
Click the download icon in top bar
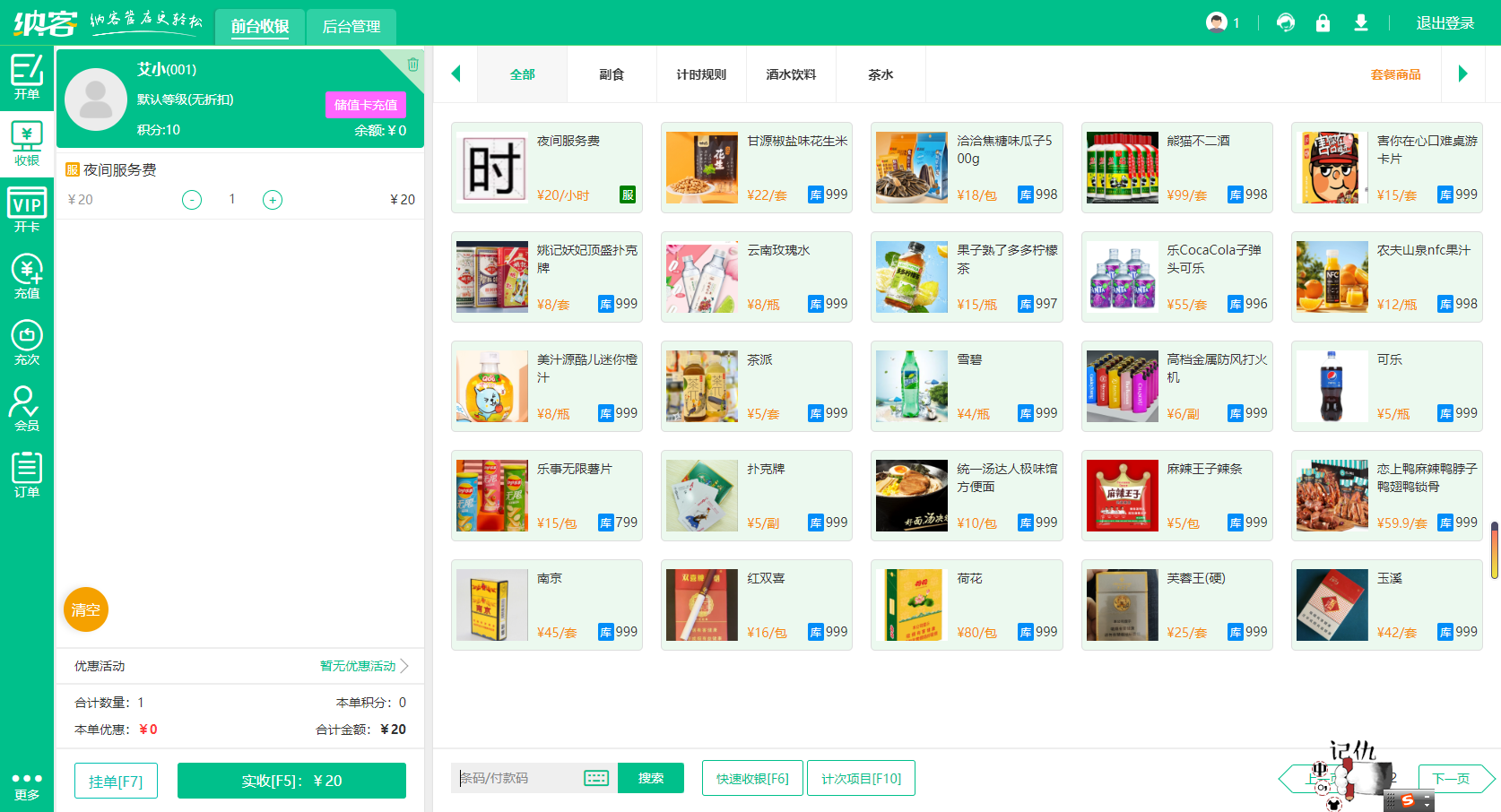point(1360,23)
